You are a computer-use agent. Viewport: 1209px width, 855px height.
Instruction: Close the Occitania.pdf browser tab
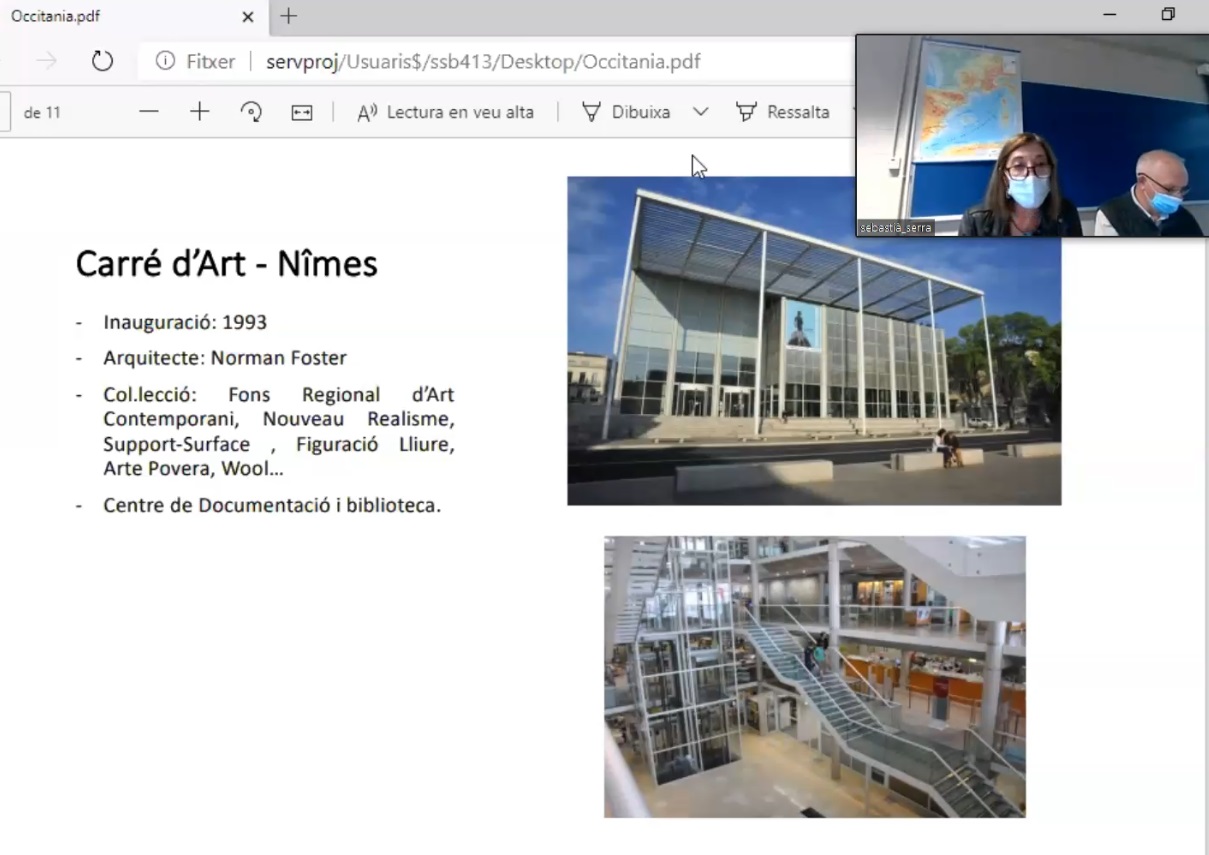pyautogui.click(x=248, y=17)
